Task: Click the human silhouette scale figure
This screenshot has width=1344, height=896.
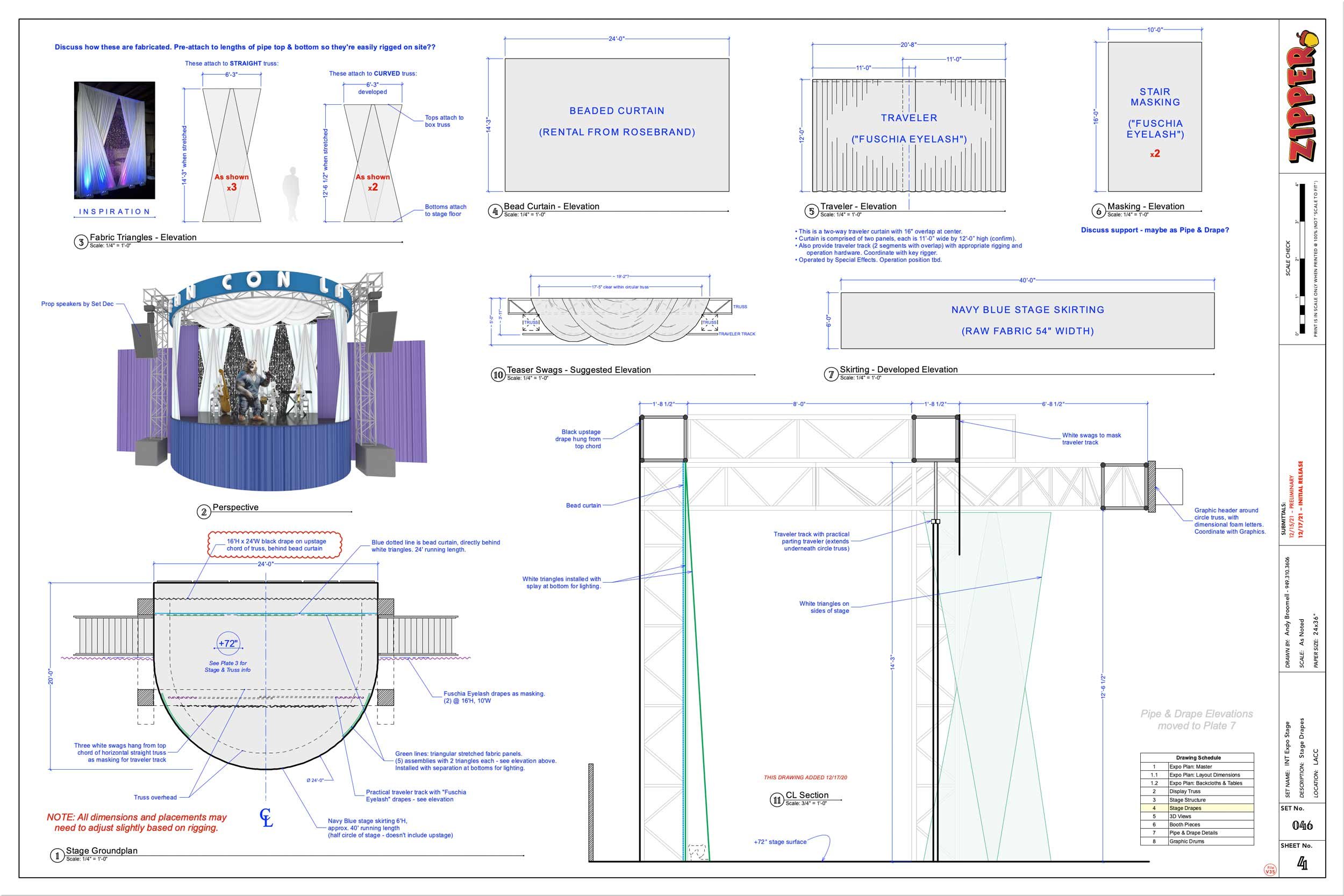Action: click(x=292, y=193)
